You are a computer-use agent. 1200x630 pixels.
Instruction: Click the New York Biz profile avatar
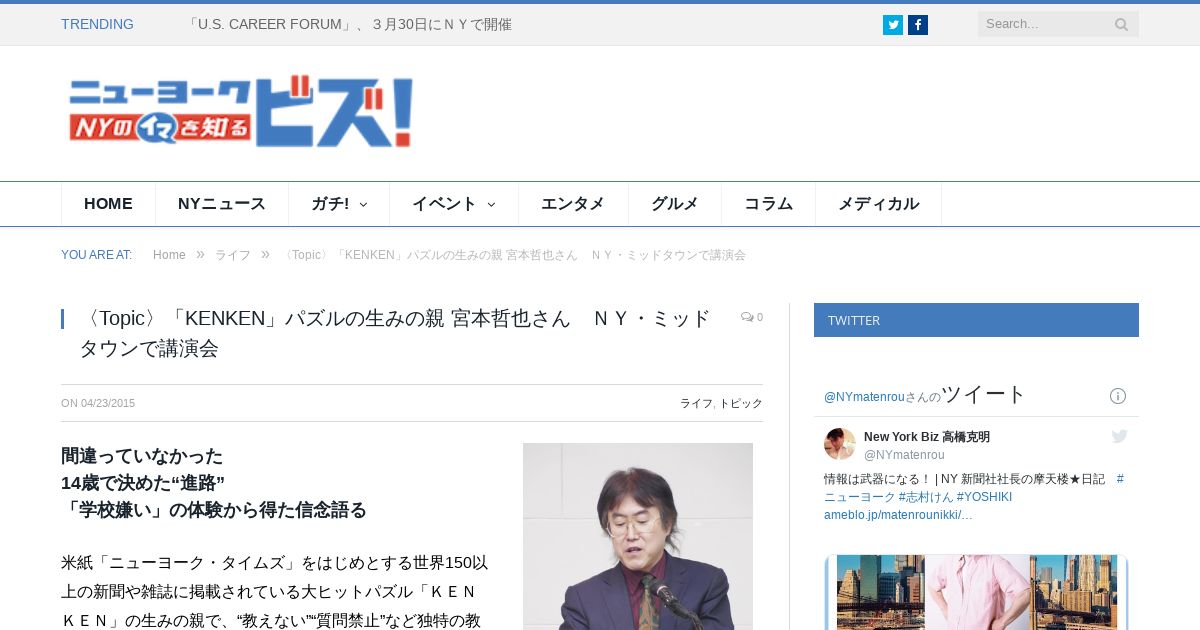[840, 444]
